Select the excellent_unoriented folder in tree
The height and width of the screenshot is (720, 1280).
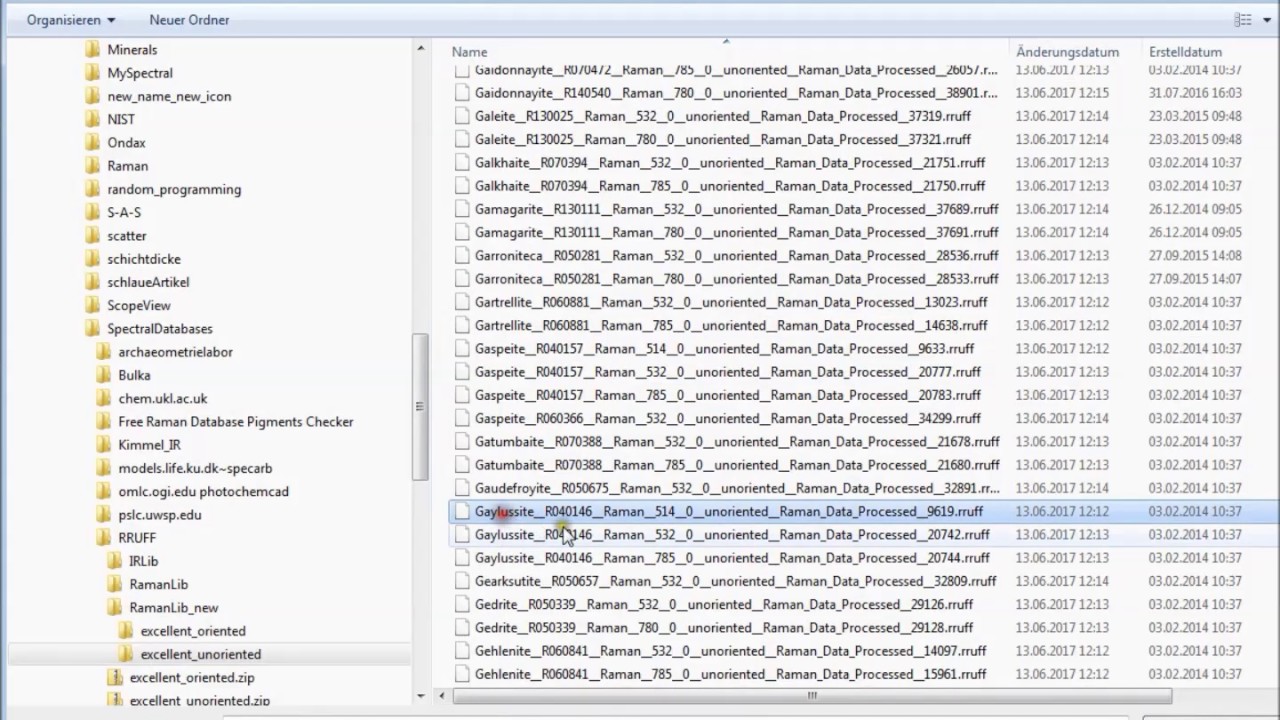click(190, 654)
